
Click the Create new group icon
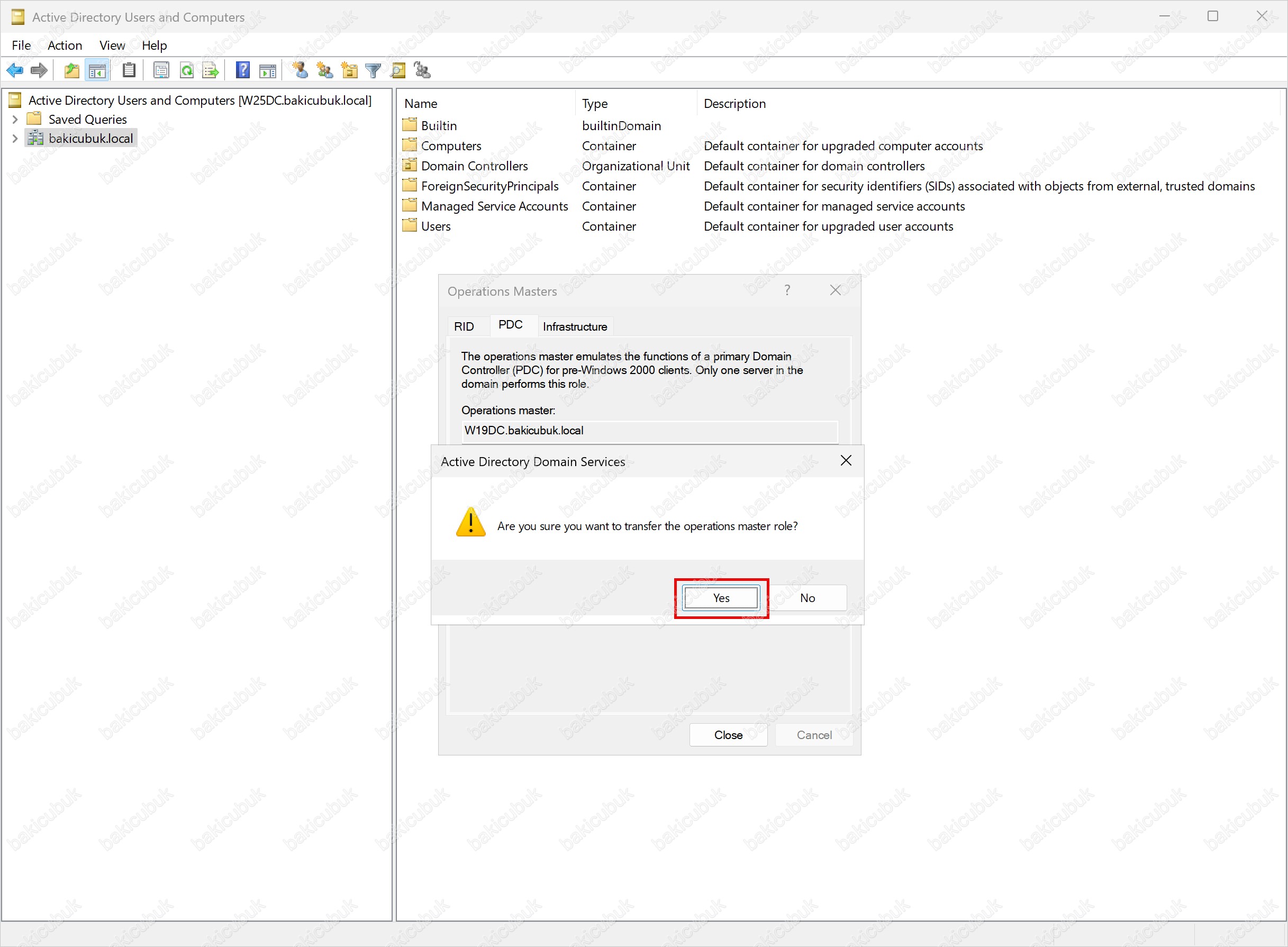(325, 70)
